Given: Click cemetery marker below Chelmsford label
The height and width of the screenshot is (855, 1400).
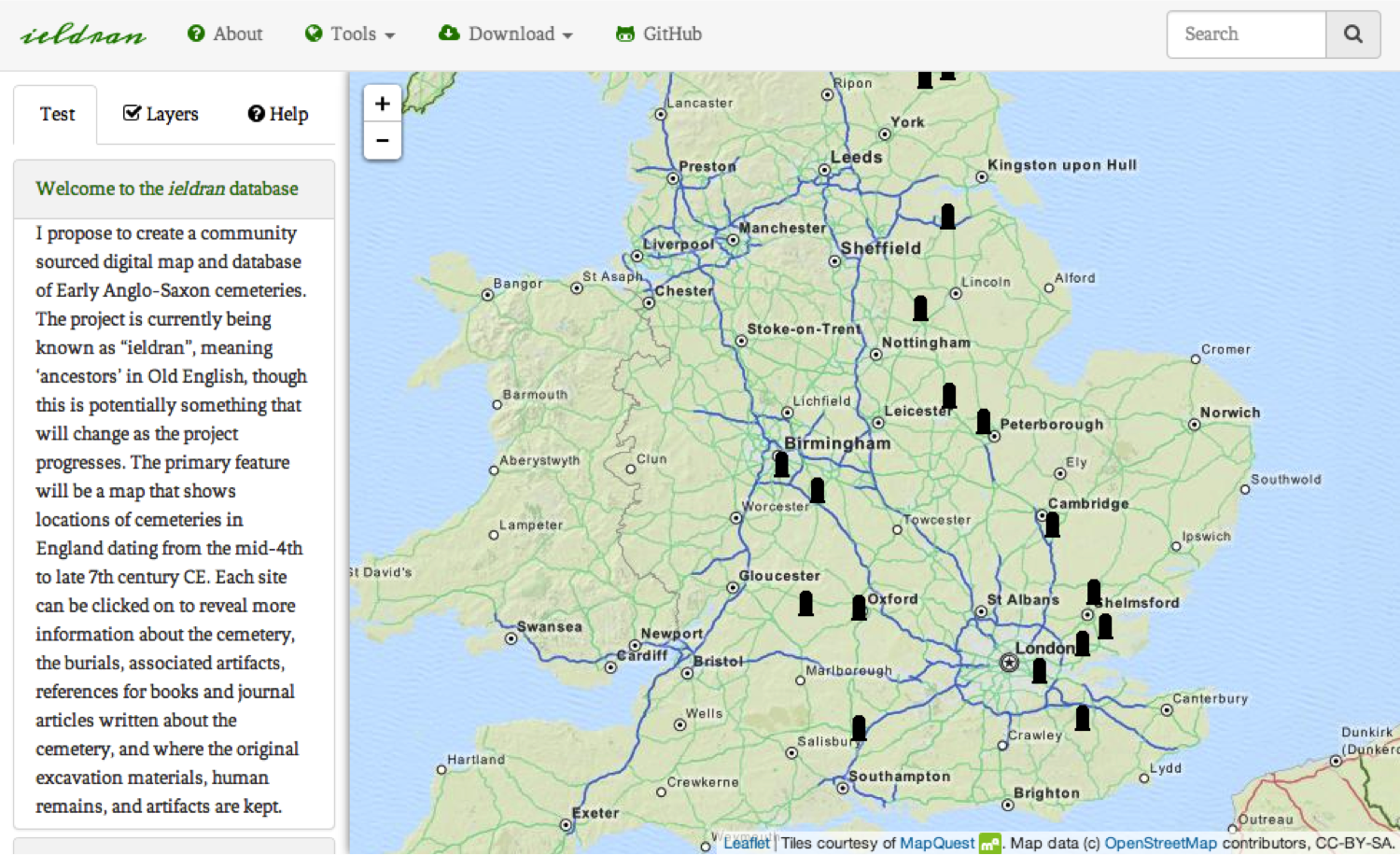Looking at the screenshot, I should (x=1105, y=626).
